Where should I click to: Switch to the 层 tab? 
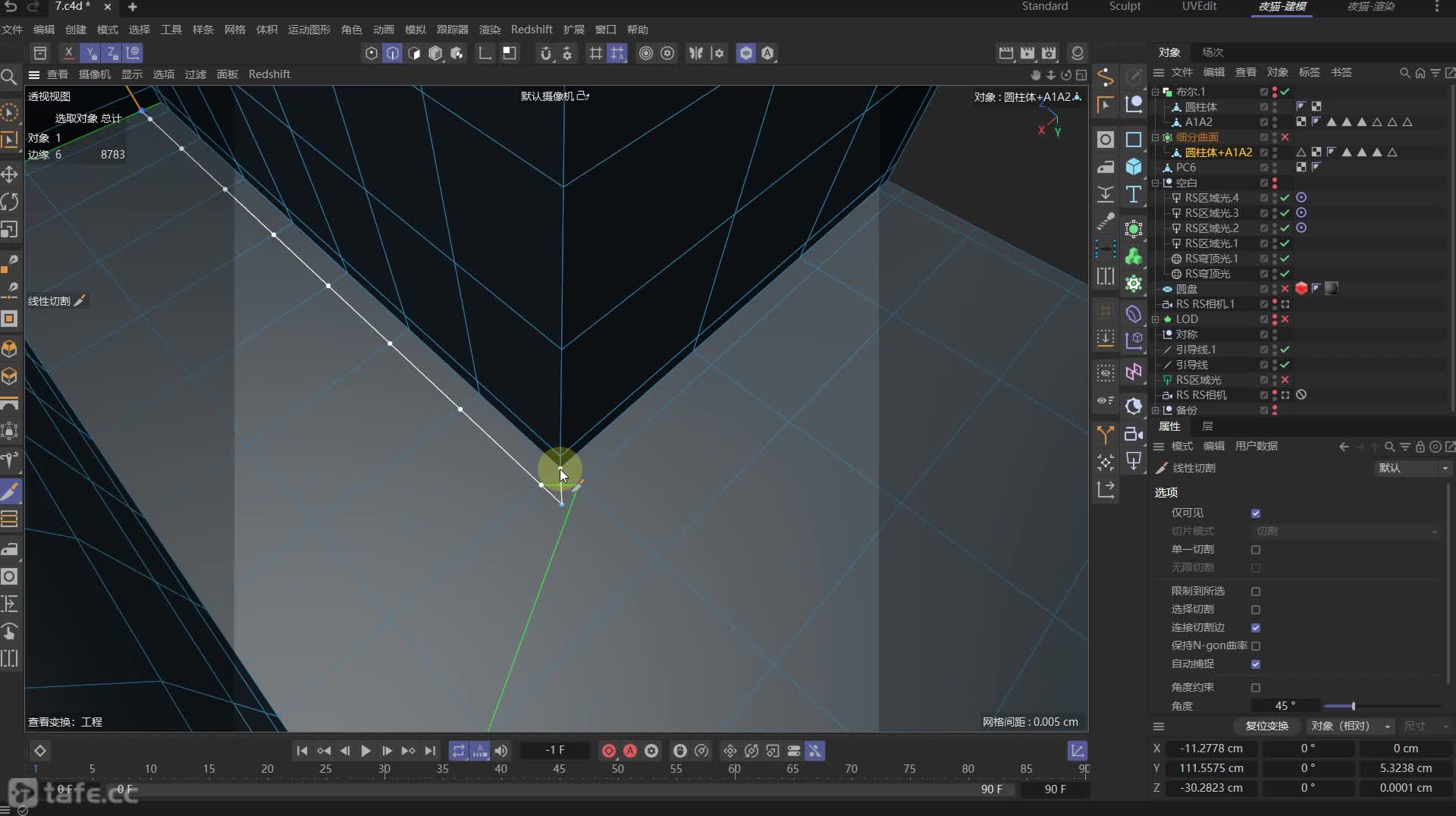[x=1207, y=427]
